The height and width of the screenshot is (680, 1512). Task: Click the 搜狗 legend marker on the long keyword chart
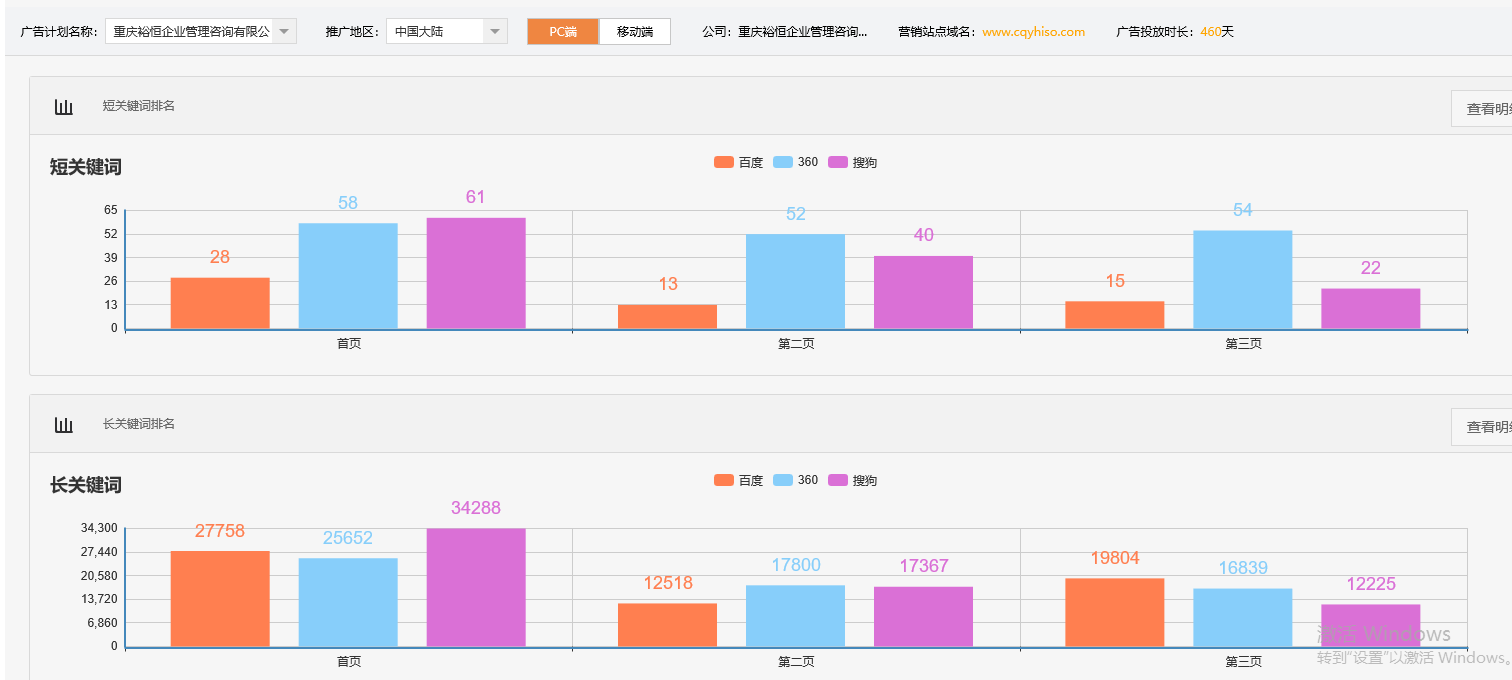coord(837,479)
